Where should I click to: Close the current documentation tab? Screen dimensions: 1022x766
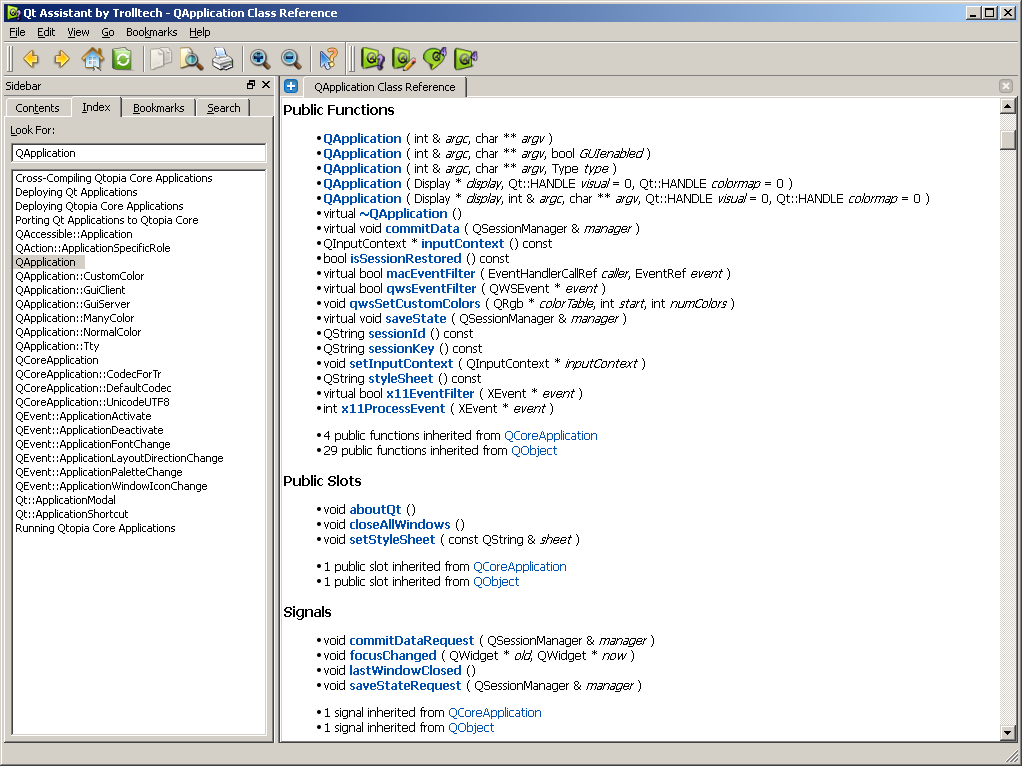pos(1006,86)
